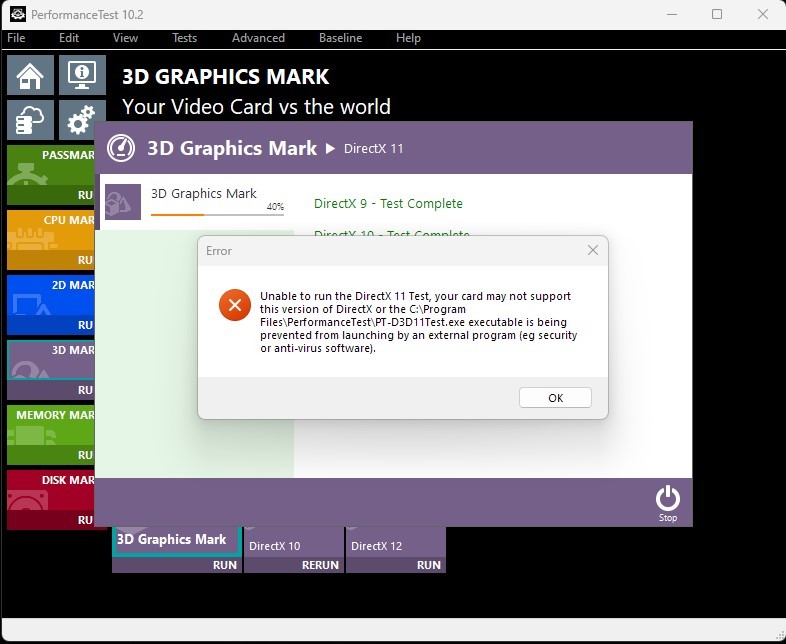Open the Edit menu
786x644 pixels.
69,38
